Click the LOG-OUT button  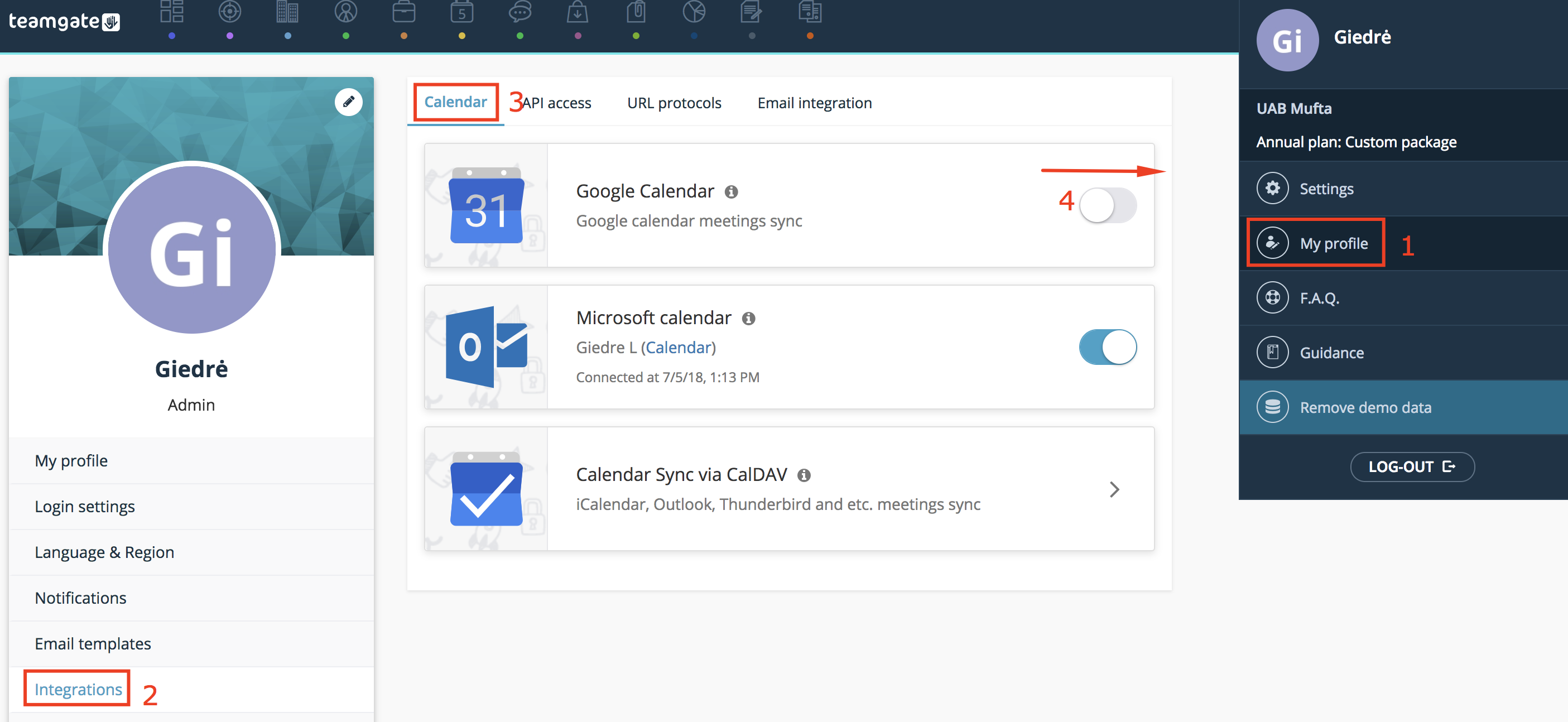1412,467
